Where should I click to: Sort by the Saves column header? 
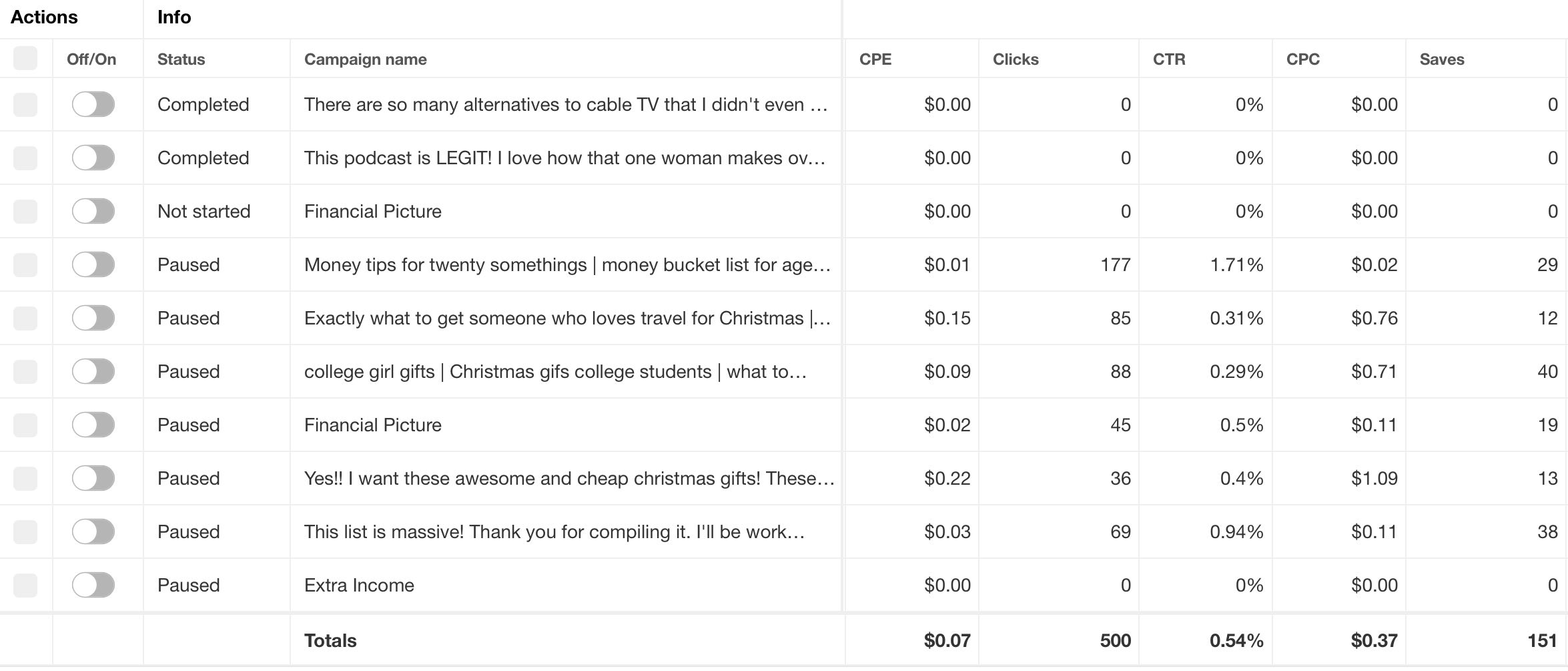(x=1441, y=59)
